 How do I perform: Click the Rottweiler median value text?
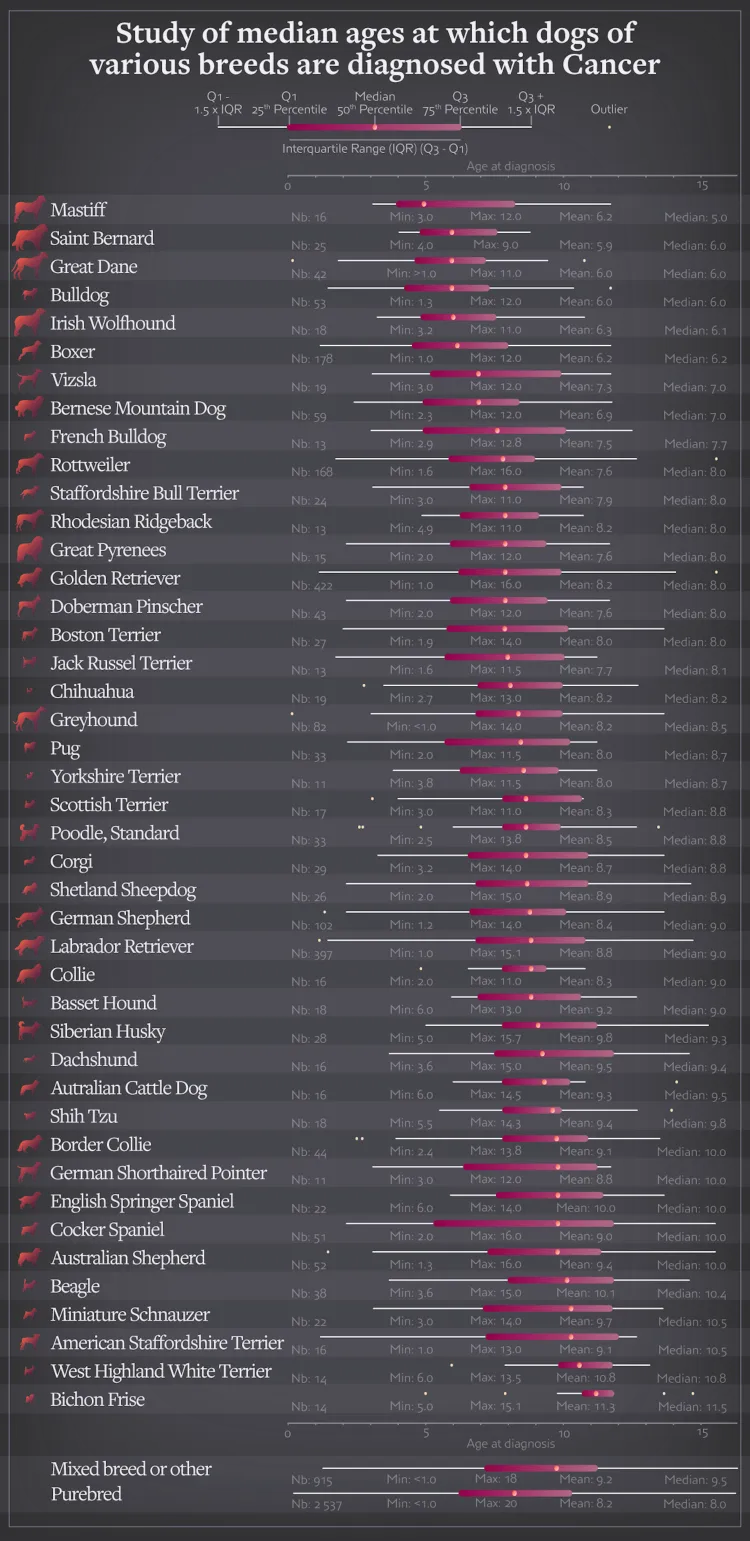[x=694, y=472]
